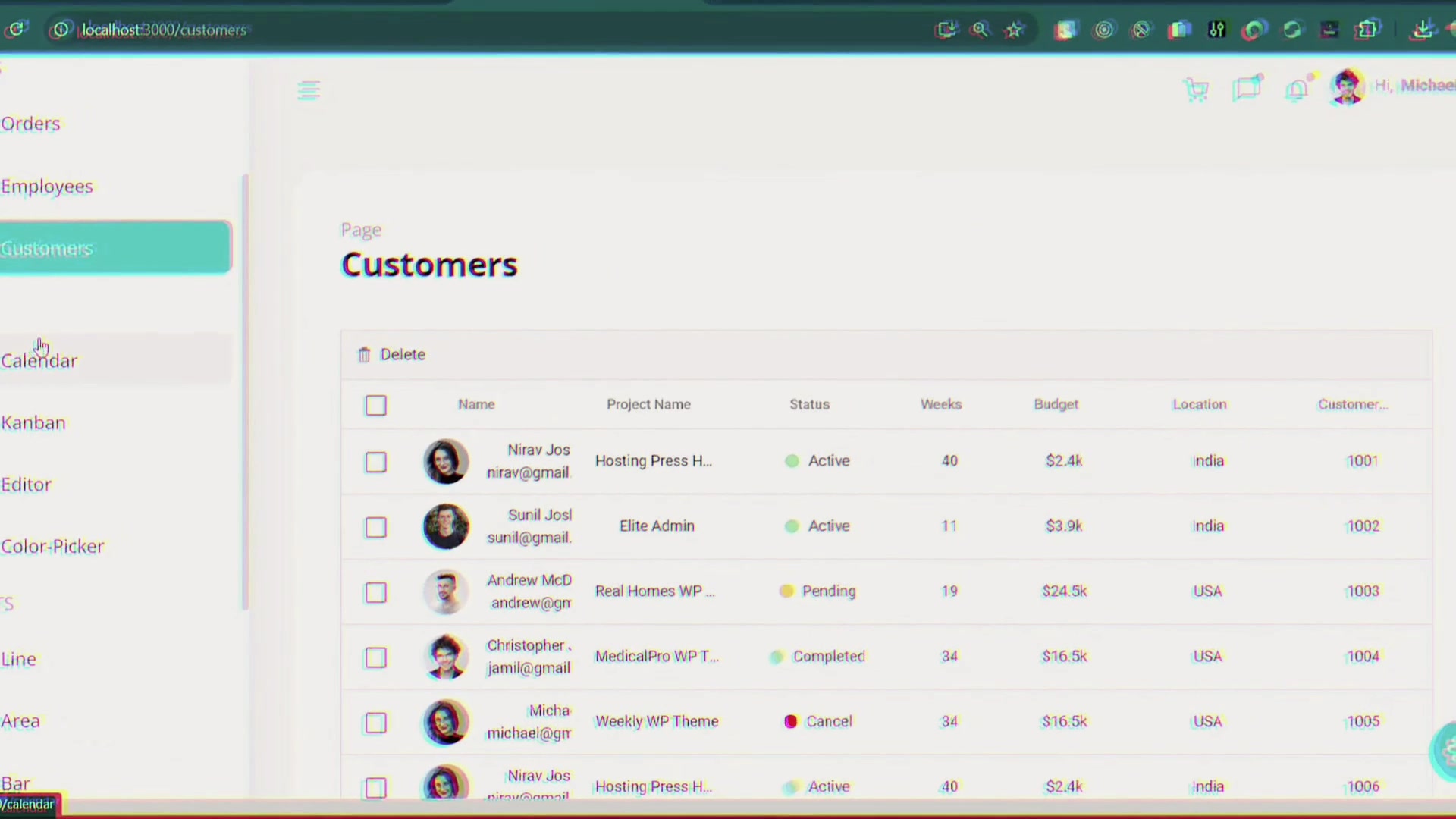The image size is (1456, 819).
Task: Click the Delete toolbar button
Action: [391, 355]
